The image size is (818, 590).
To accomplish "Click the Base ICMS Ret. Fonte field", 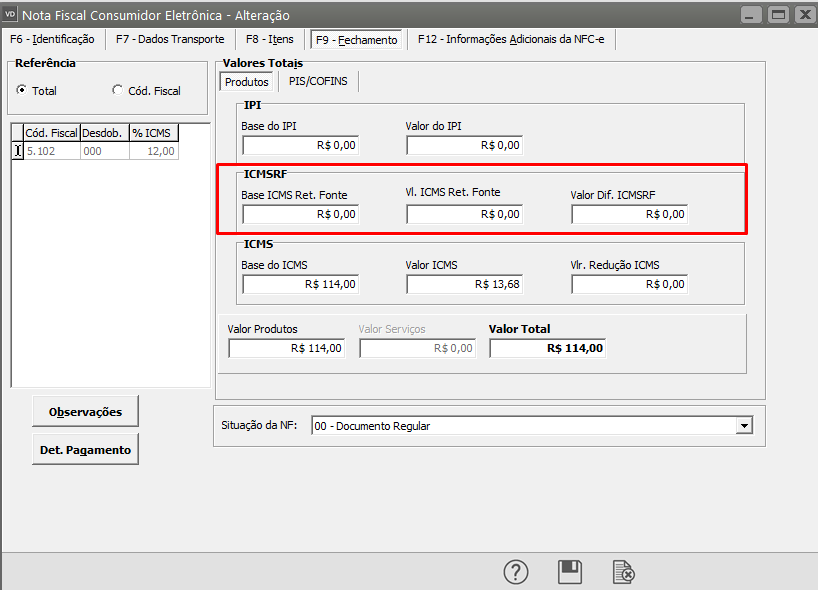I will pos(299,214).
